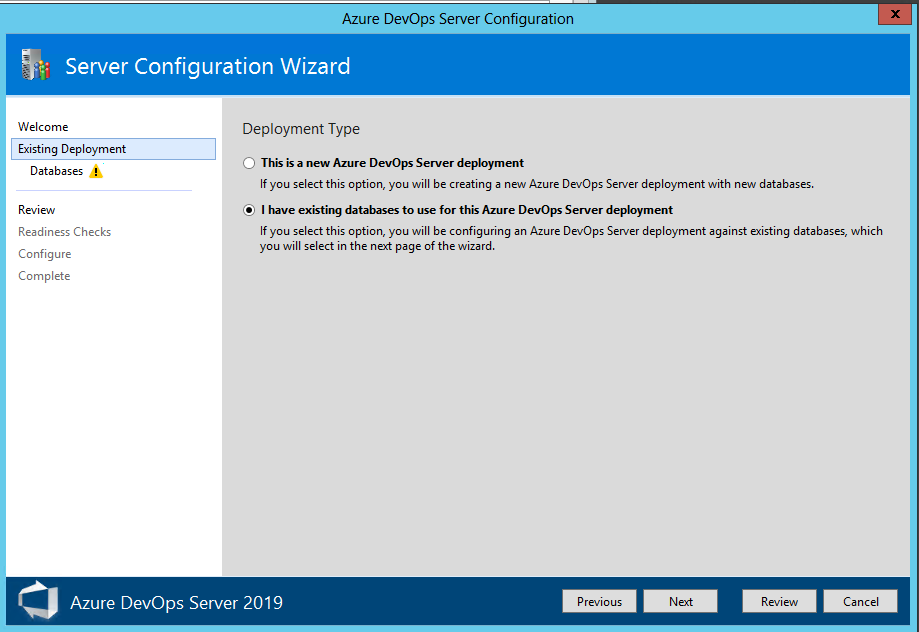Open the Welcome step in the sidebar
This screenshot has width=919, height=632.
pos(42,126)
